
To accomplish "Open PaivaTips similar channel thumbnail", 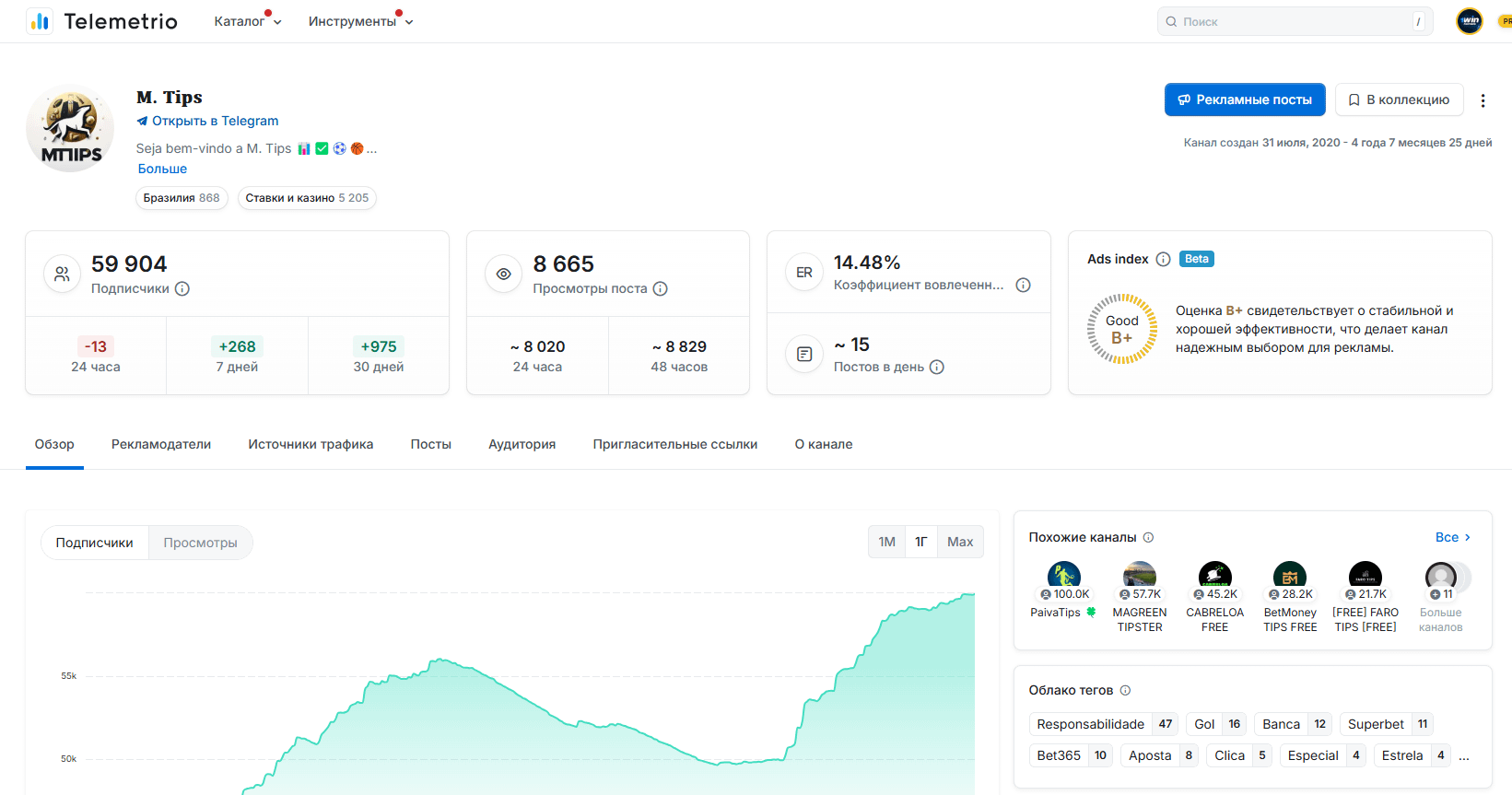I will pyautogui.click(x=1063, y=577).
